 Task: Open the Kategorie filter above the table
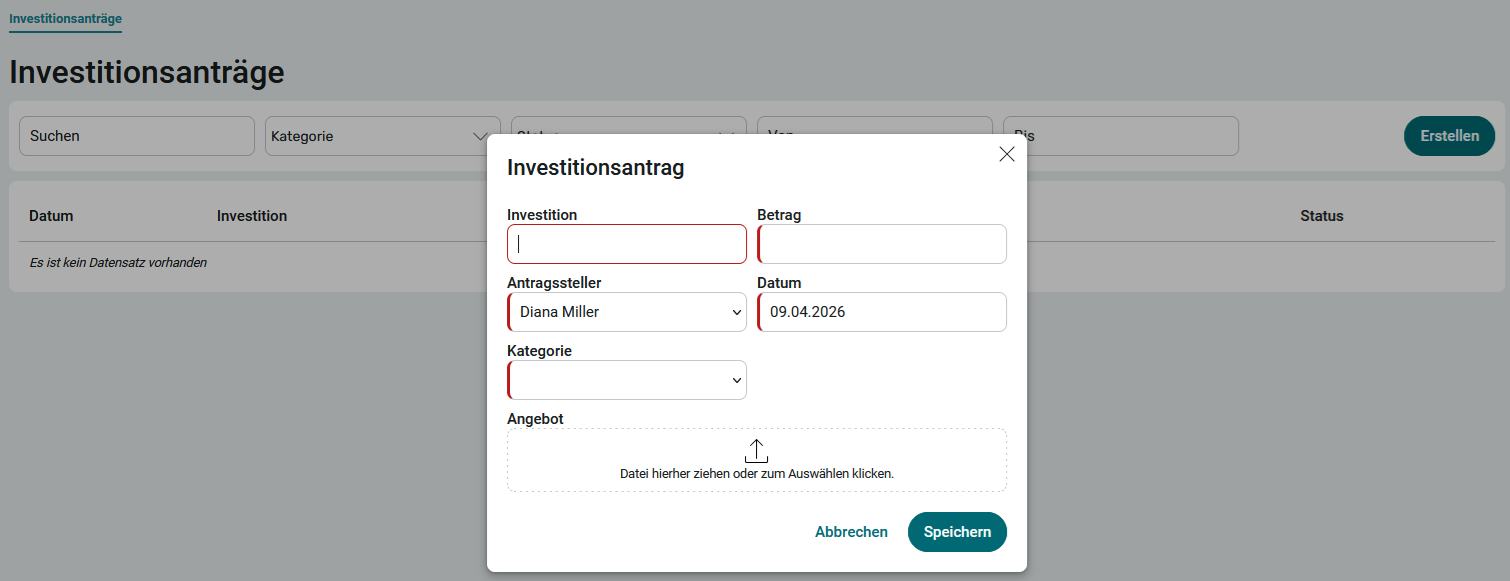coord(370,136)
